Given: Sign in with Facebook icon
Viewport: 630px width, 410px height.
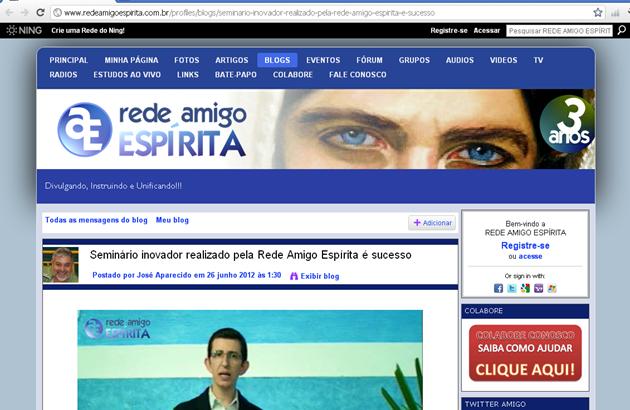Looking at the screenshot, I should pyautogui.click(x=498, y=288).
